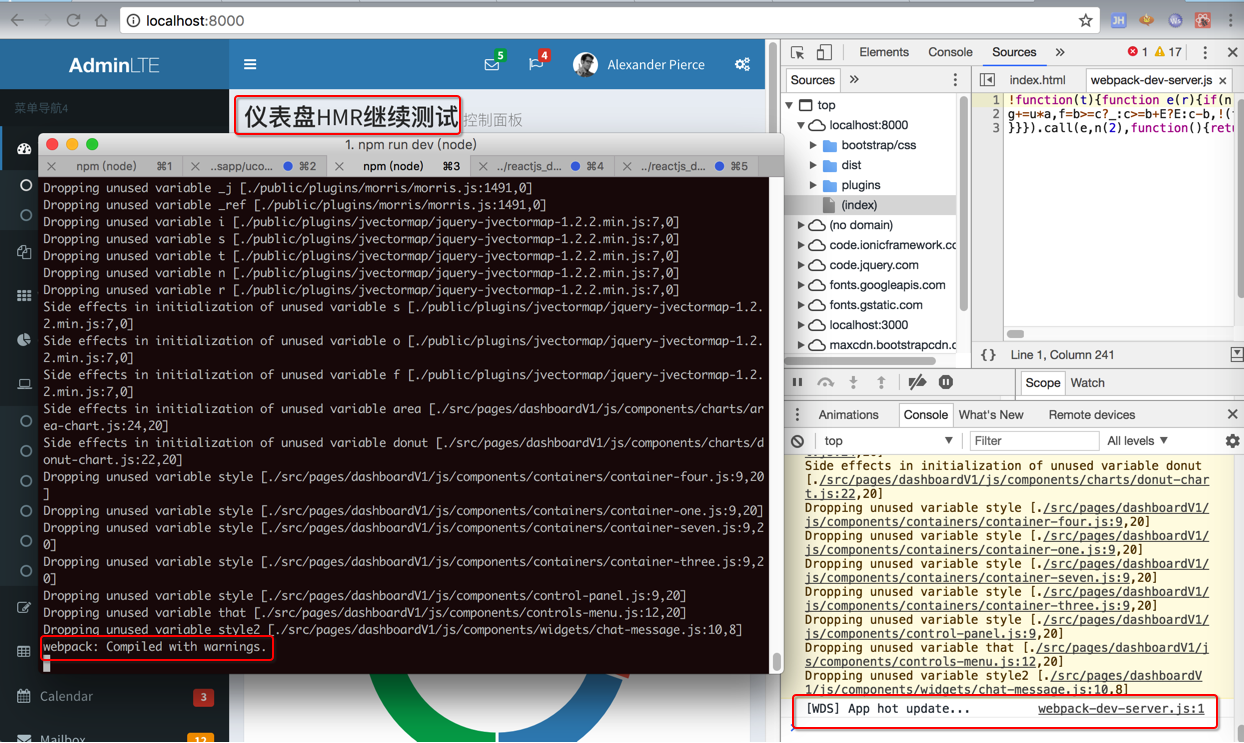
Task: Open the flag notifications icon
Action: 536,64
